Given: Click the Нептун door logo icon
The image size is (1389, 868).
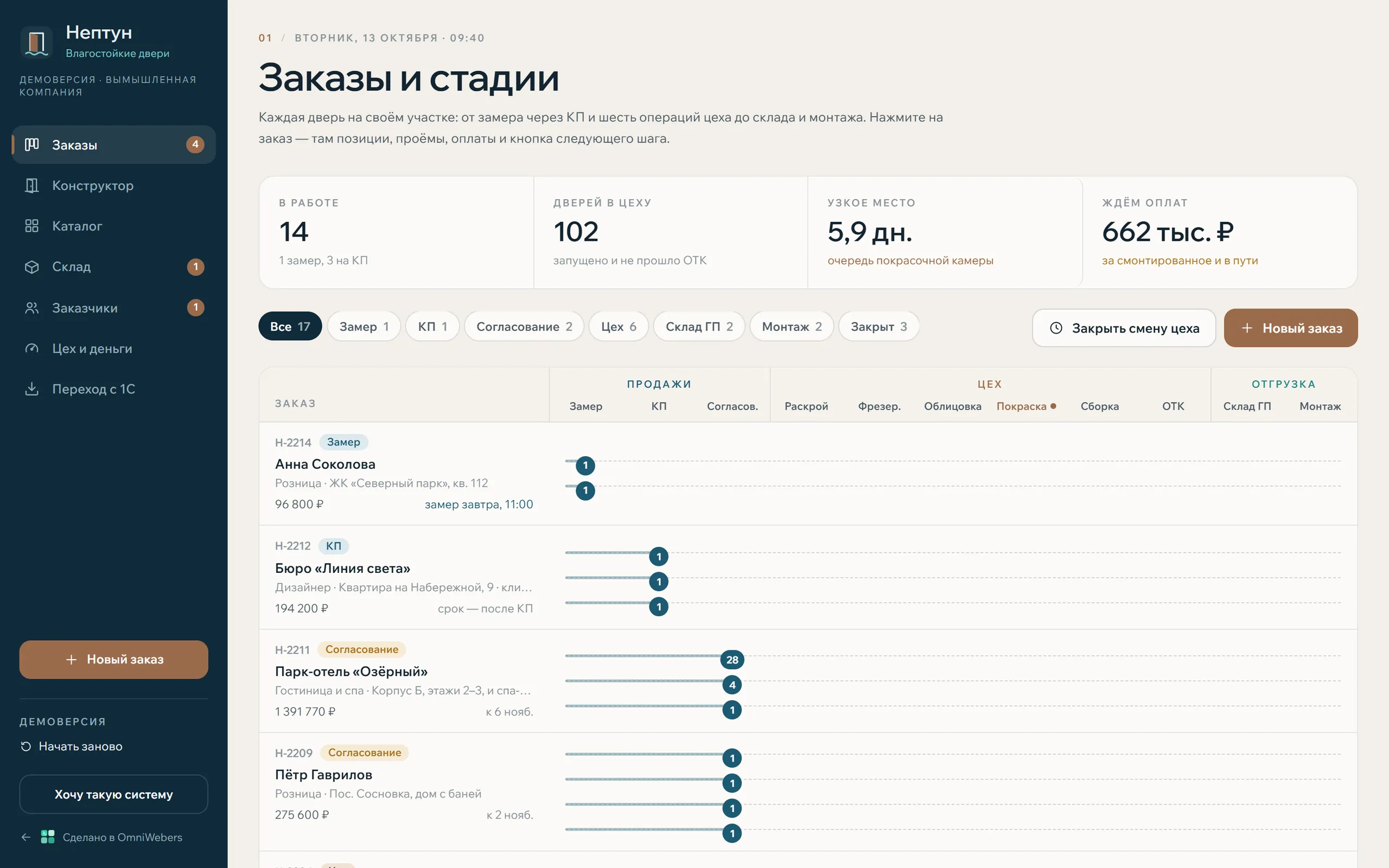Looking at the screenshot, I should [x=37, y=42].
